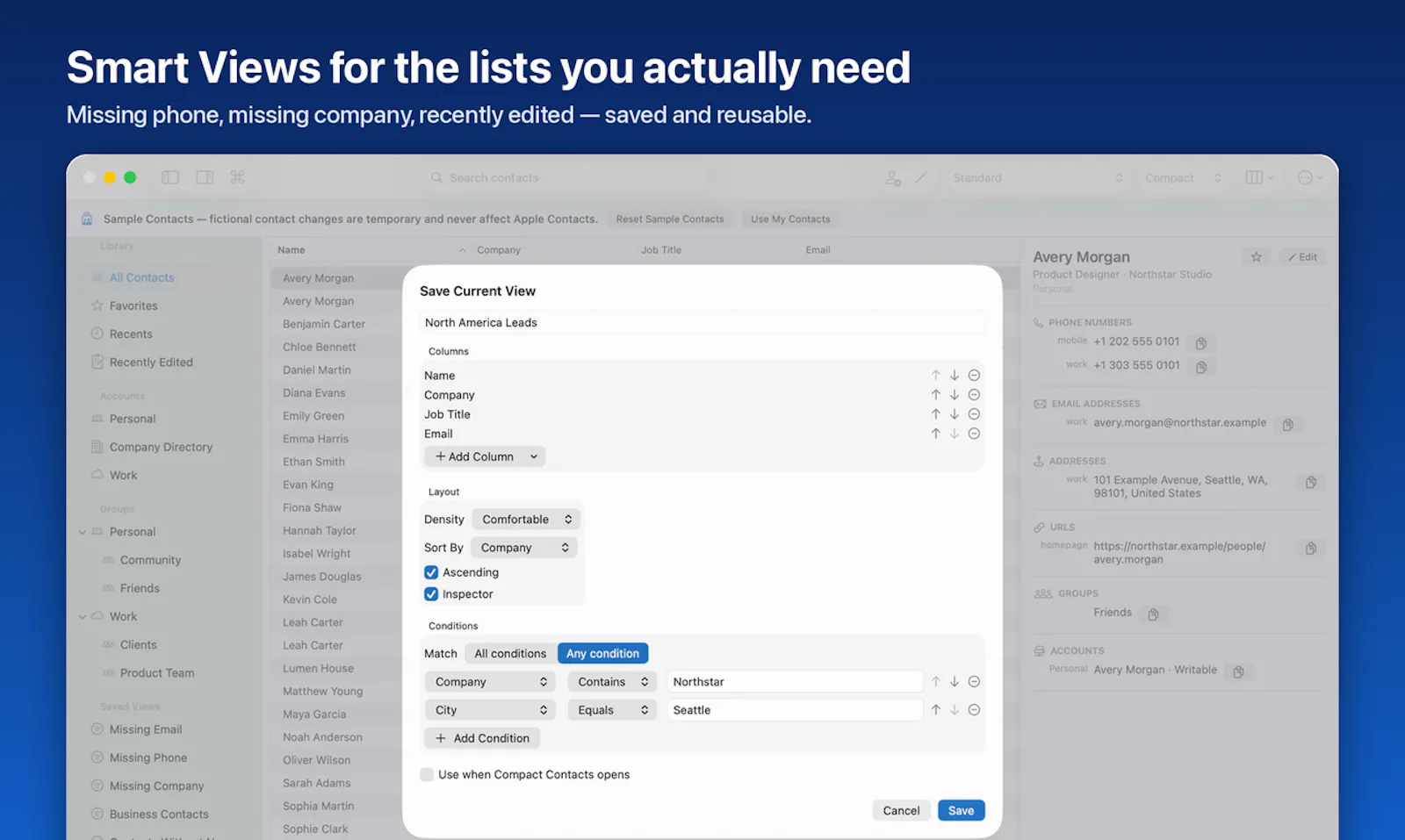Open the Add Column dropdown

pos(485,456)
